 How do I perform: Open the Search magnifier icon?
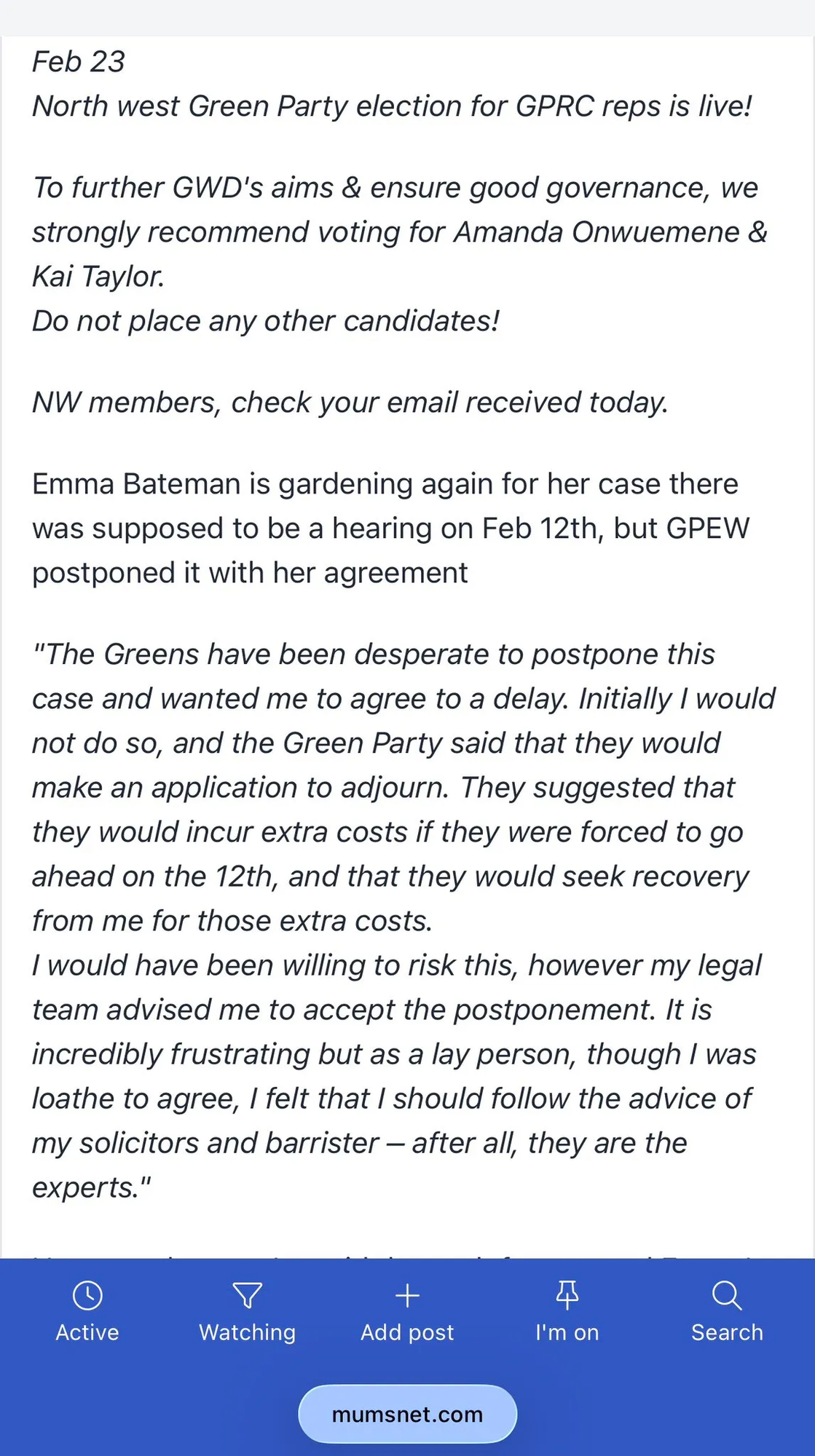click(727, 1296)
